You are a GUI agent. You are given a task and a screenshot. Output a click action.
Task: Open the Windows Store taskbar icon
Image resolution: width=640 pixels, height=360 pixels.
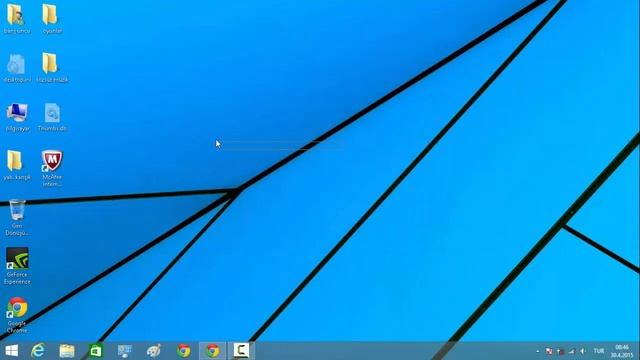96,351
